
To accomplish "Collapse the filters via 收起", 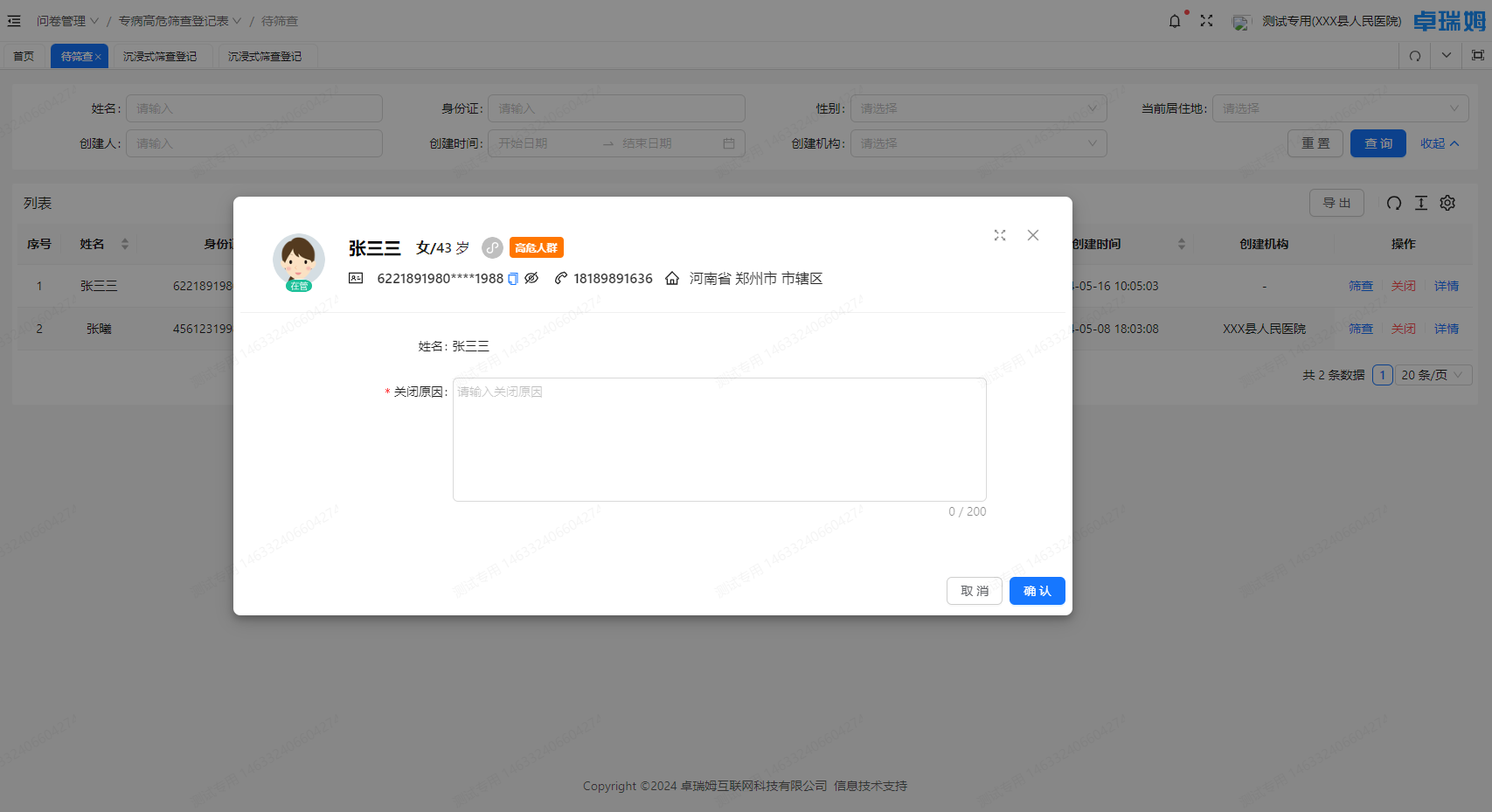I will [x=1439, y=143].
